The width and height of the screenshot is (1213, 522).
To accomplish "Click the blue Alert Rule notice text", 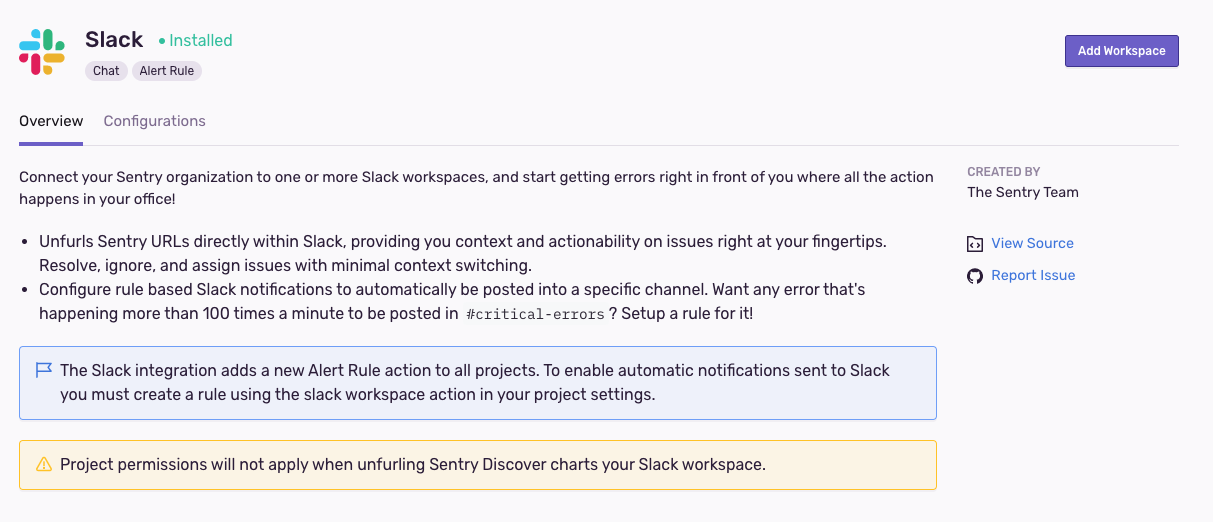I will 474,382.
